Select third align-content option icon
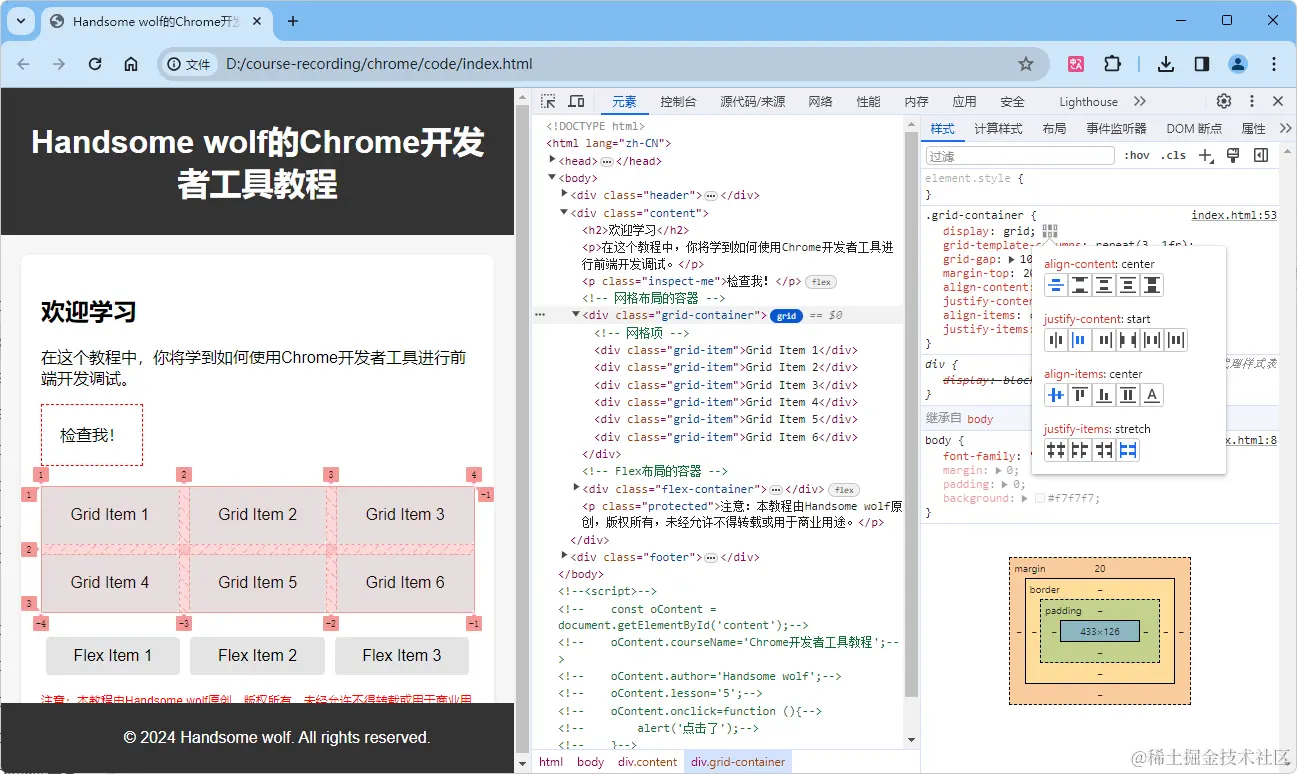This screenshot has height=774, width=1297. point(1104,286)
